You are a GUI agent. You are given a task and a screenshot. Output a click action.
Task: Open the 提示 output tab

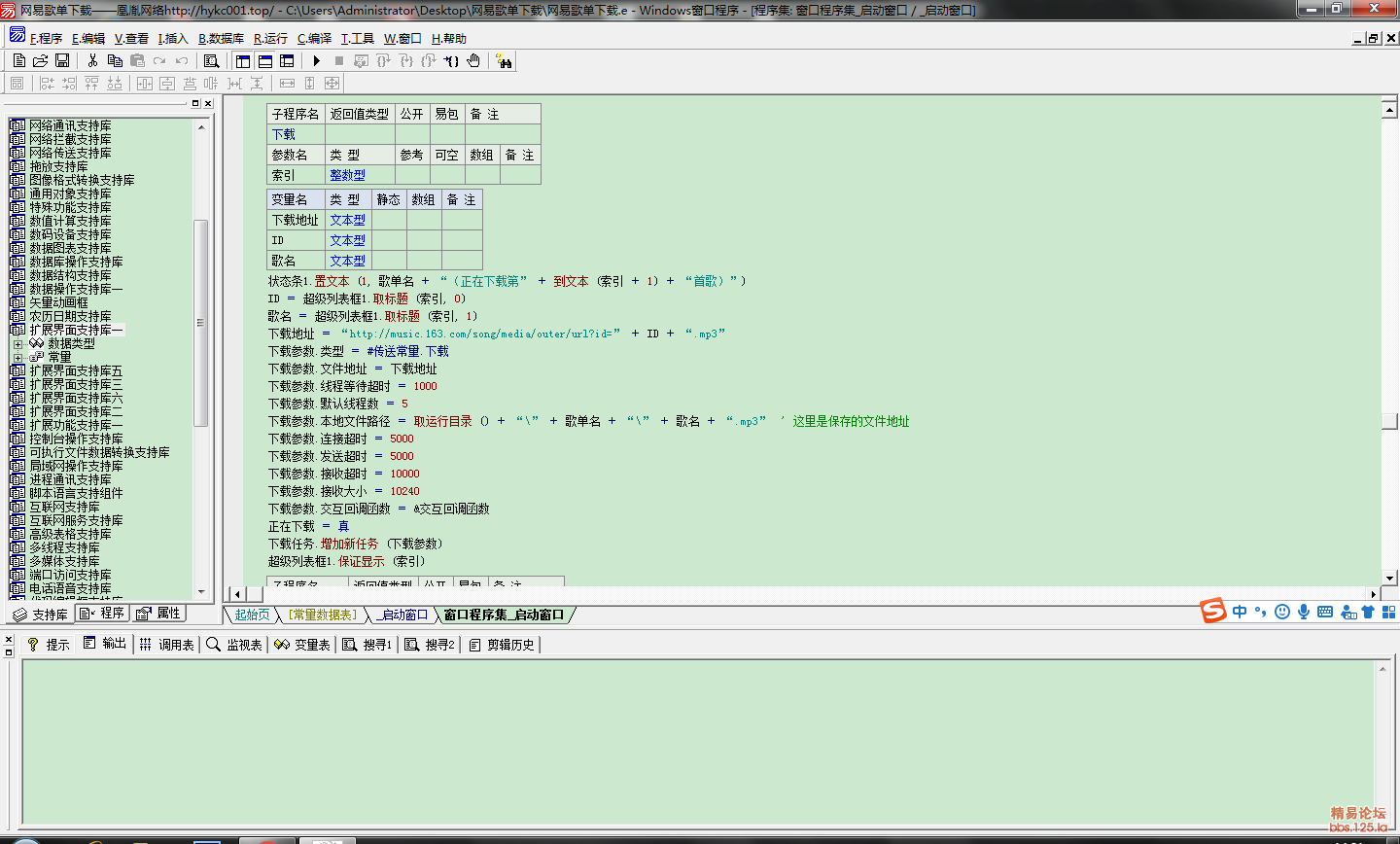(x=49, y=644)
